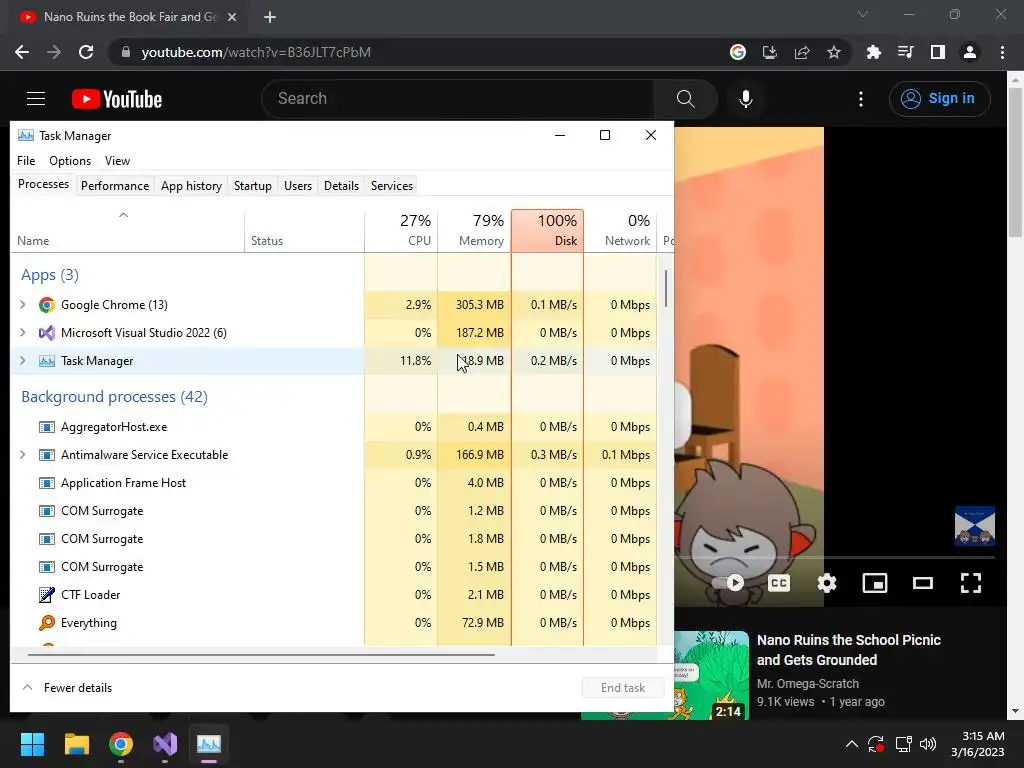Open Chrome extensions puzzle icon
Viewport: 1024px width, 768px height.
coord(873,52)
